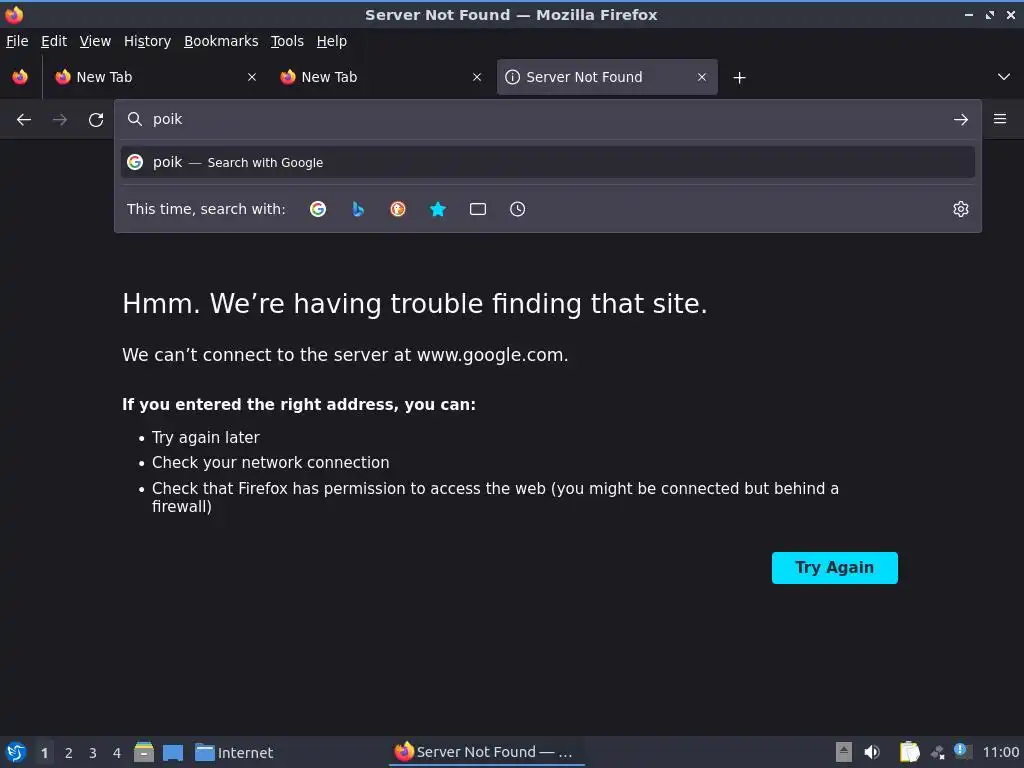Click the Try Again button

(x=835, y=568)
